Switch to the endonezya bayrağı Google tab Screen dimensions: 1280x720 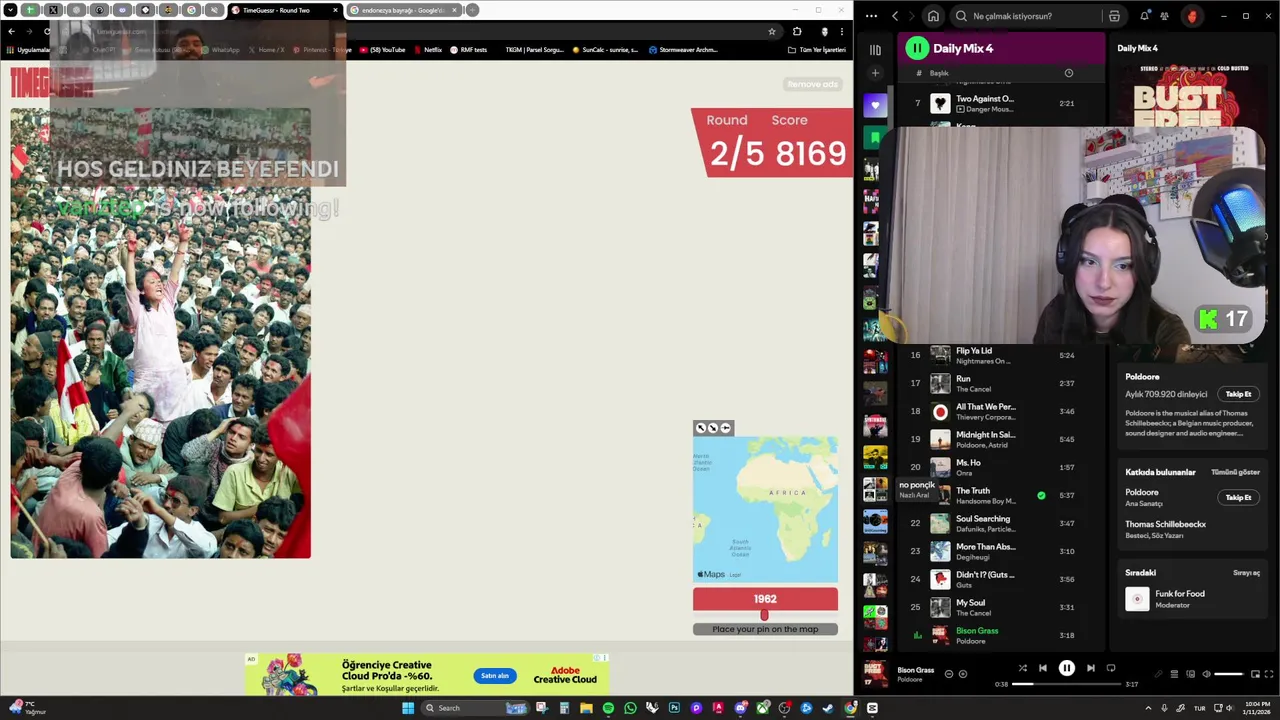pos(402,10)
